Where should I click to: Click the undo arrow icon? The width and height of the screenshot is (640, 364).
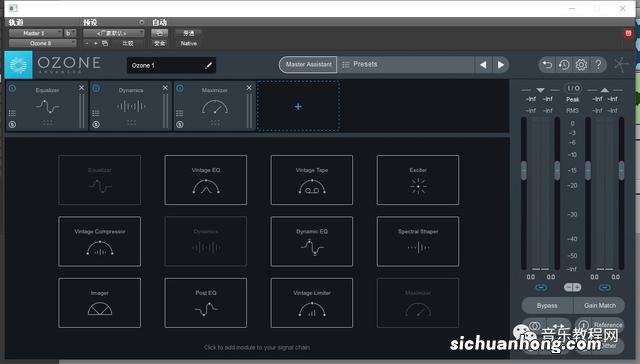[x=547, y=64]
